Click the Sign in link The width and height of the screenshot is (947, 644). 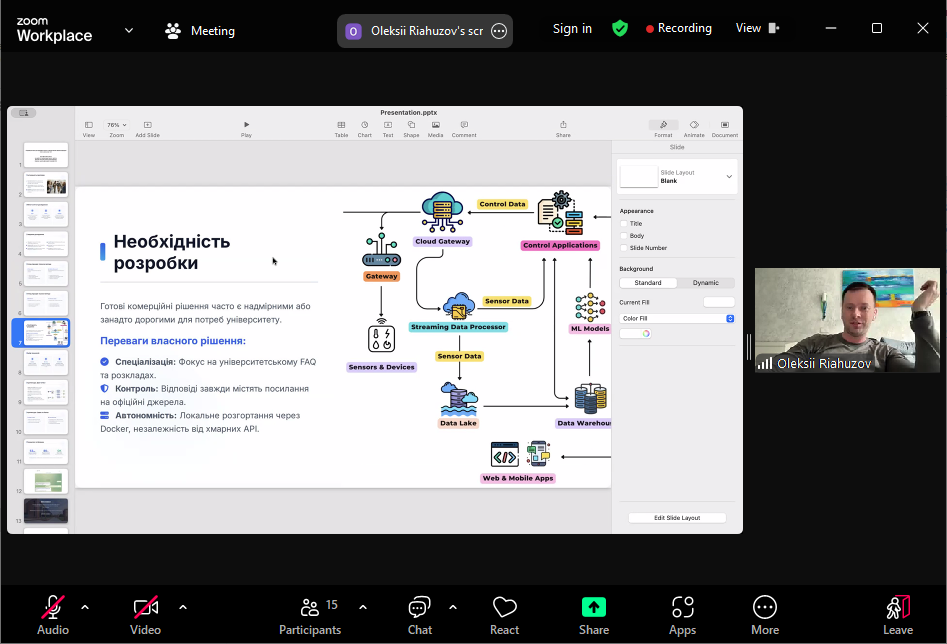pos(572,28)
